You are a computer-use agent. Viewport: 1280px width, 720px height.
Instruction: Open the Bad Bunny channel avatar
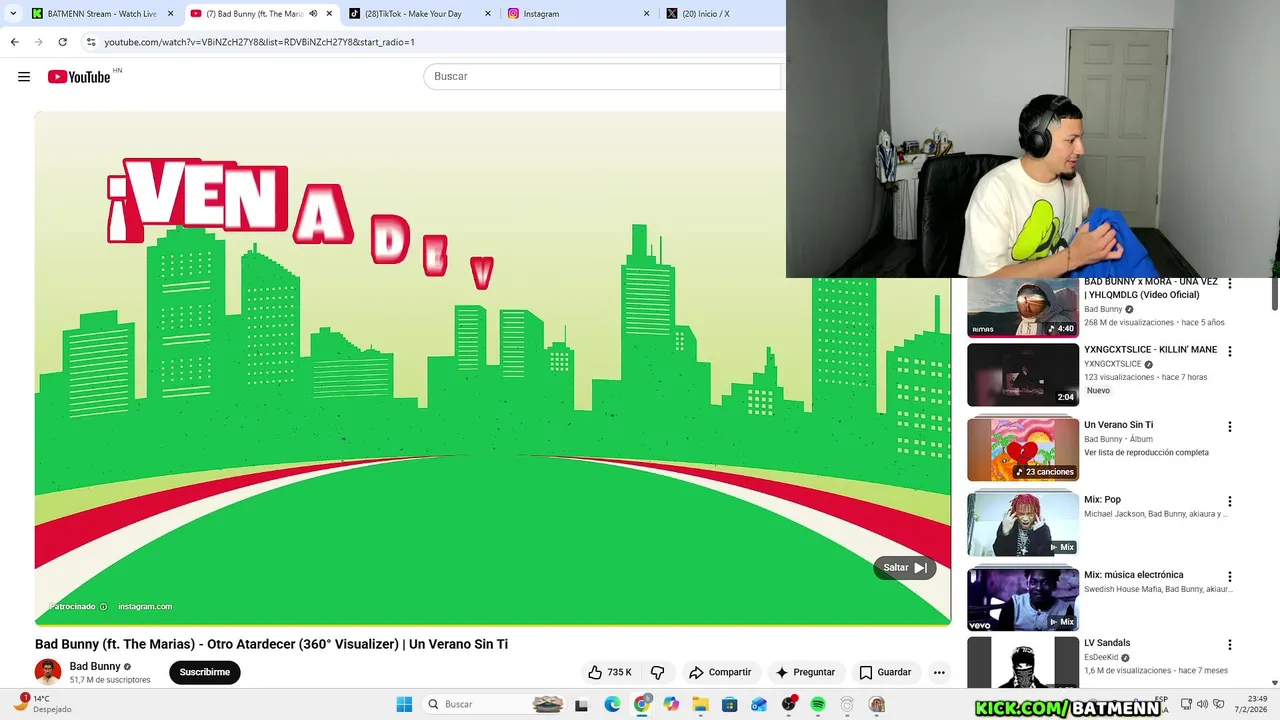48,672
